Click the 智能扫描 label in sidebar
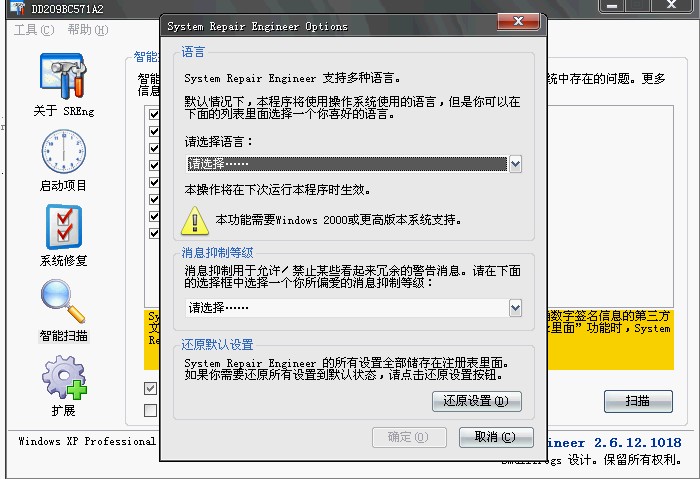This screenshot has height=479, width=700. [63, 335]
